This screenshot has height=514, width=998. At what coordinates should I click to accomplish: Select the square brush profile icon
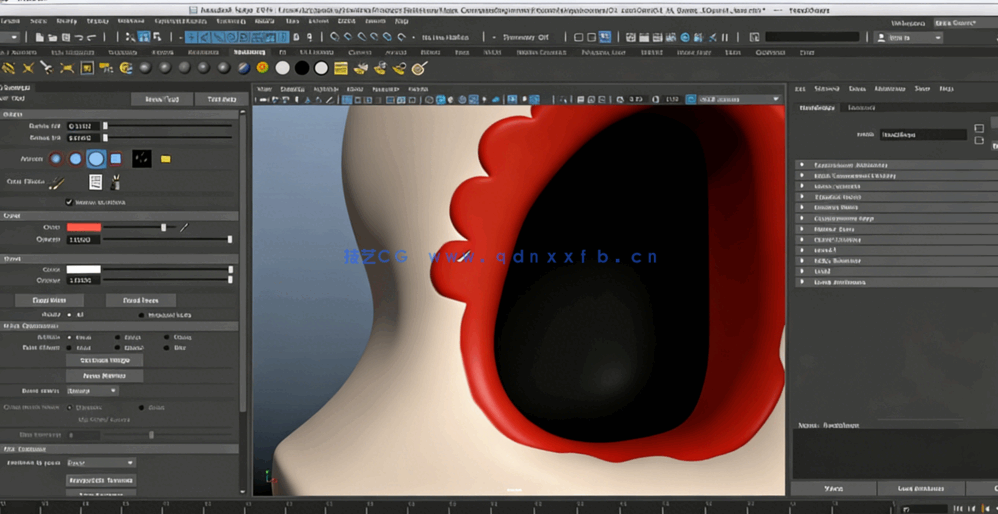click(116, 159)
